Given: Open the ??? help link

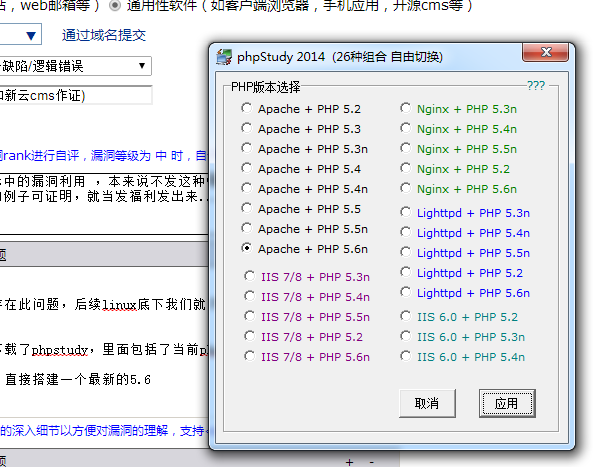Looking at the screenshot, I should 536,86.
